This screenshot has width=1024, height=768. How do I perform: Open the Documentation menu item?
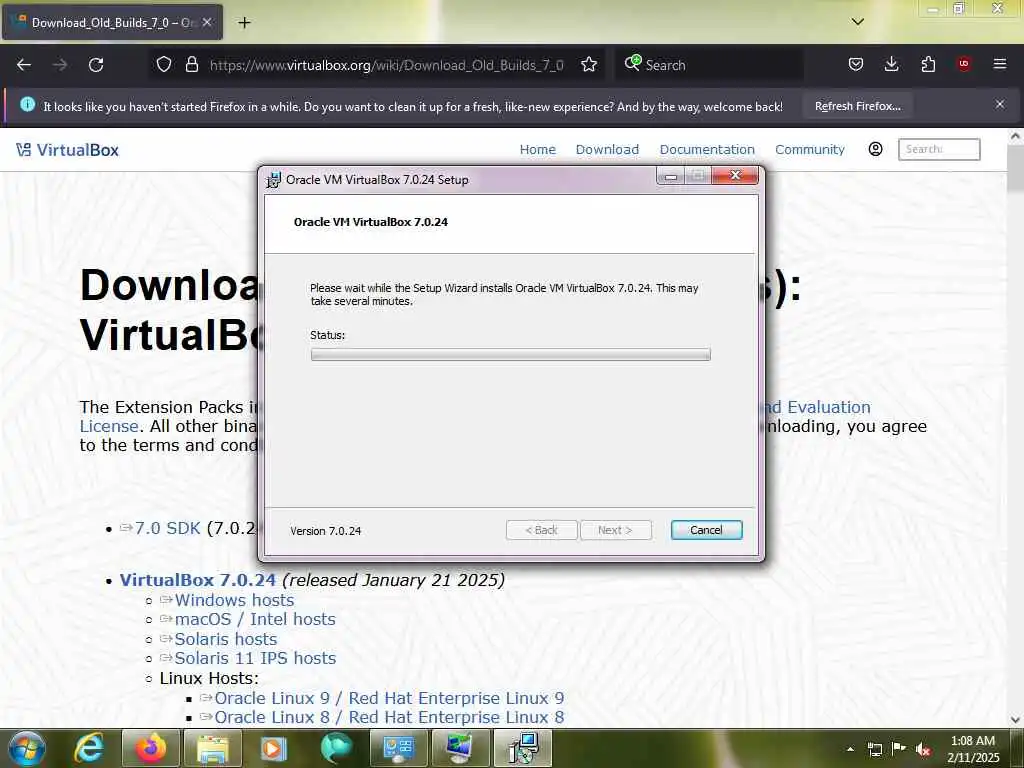[x=707, y=150]
